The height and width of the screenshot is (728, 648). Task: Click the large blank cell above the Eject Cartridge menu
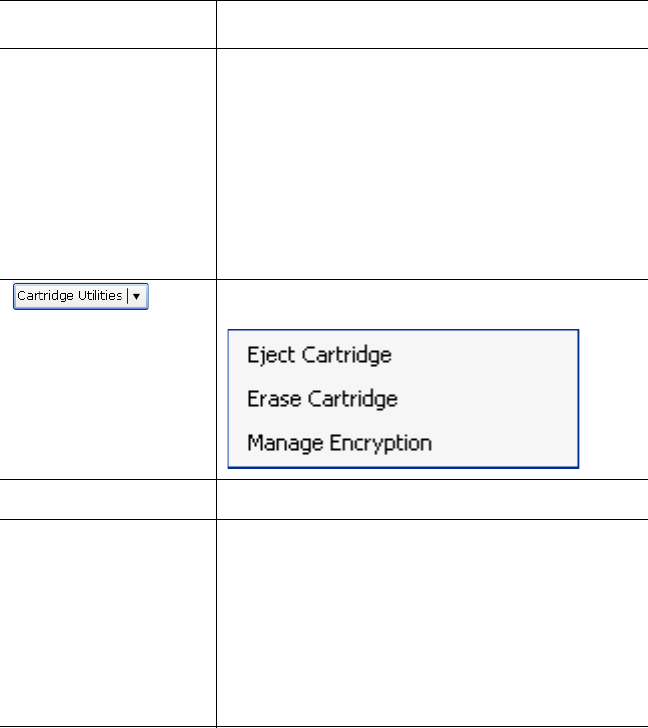tap(431, 163)
